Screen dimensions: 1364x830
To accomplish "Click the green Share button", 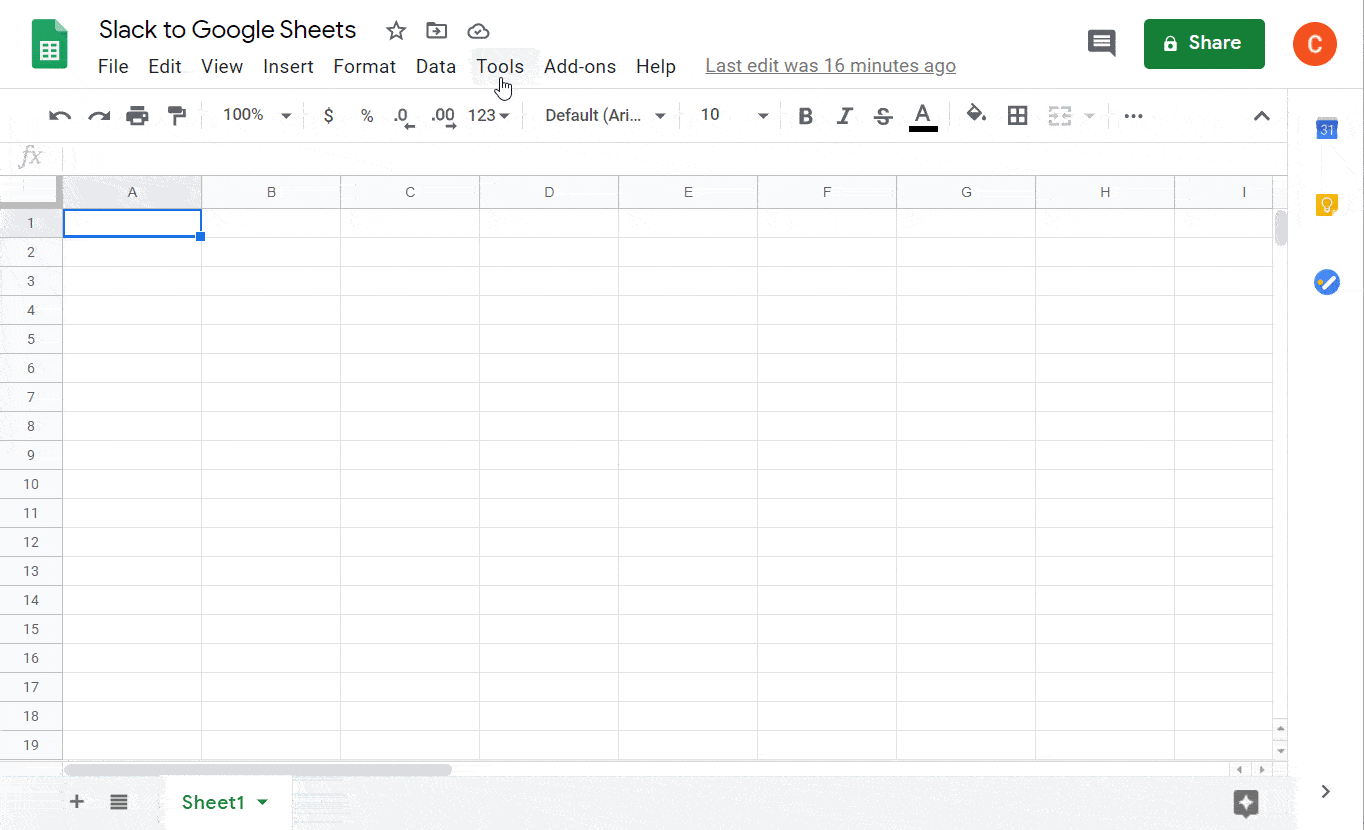I will point(1203,44).
